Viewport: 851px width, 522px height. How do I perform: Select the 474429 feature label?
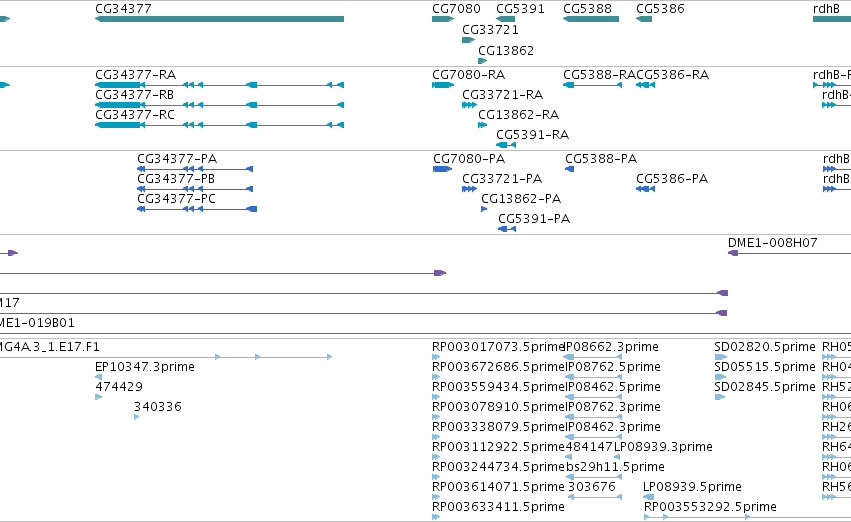[x=119, y=387]
